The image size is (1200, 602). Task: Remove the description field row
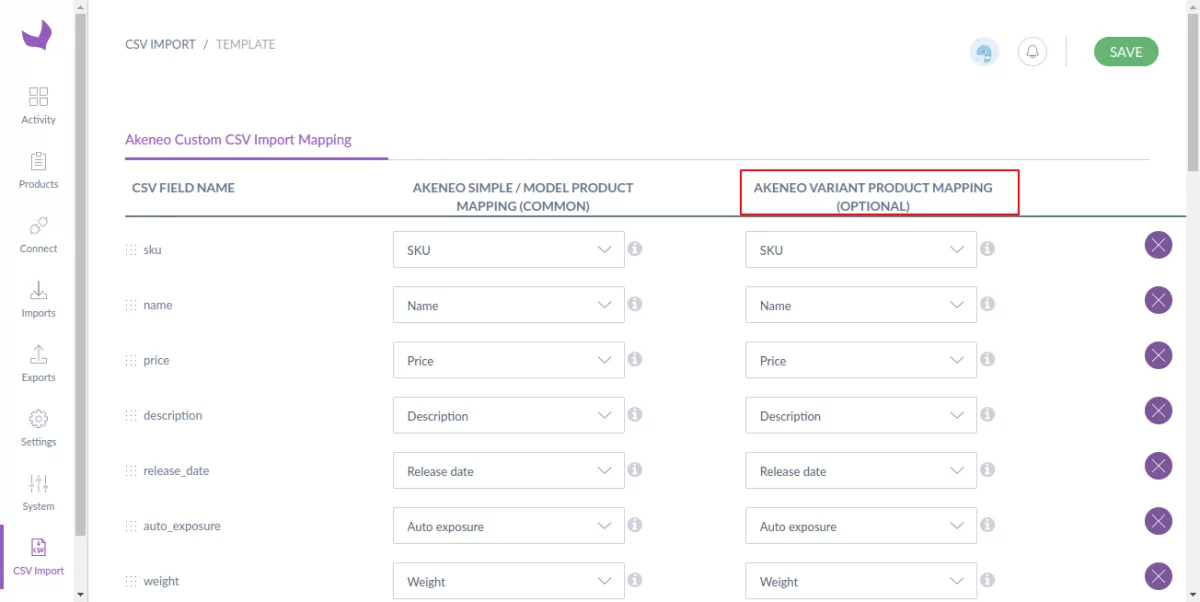tap(1158, 410)
